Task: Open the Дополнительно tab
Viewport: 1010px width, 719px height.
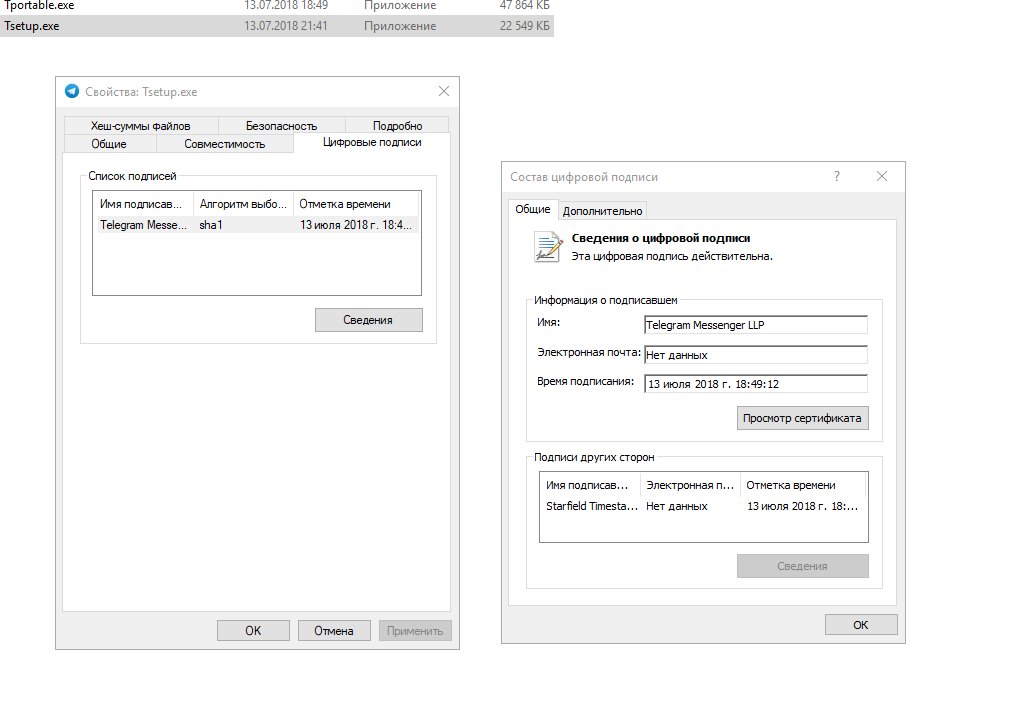Action: (x=602, y=211)
